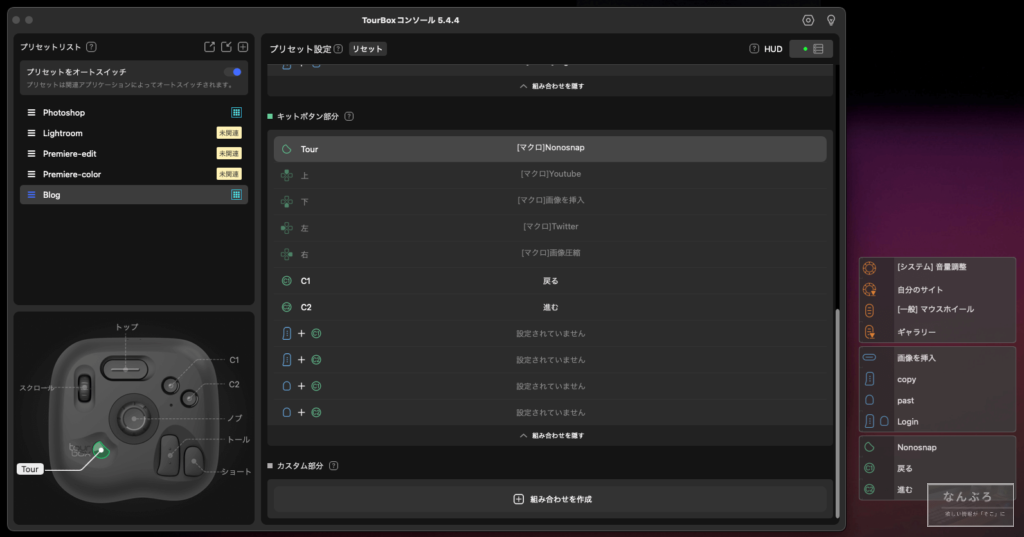Toggle the プリセットをオートスイッチ switch
1024x537 pixels.
point(233,72)
